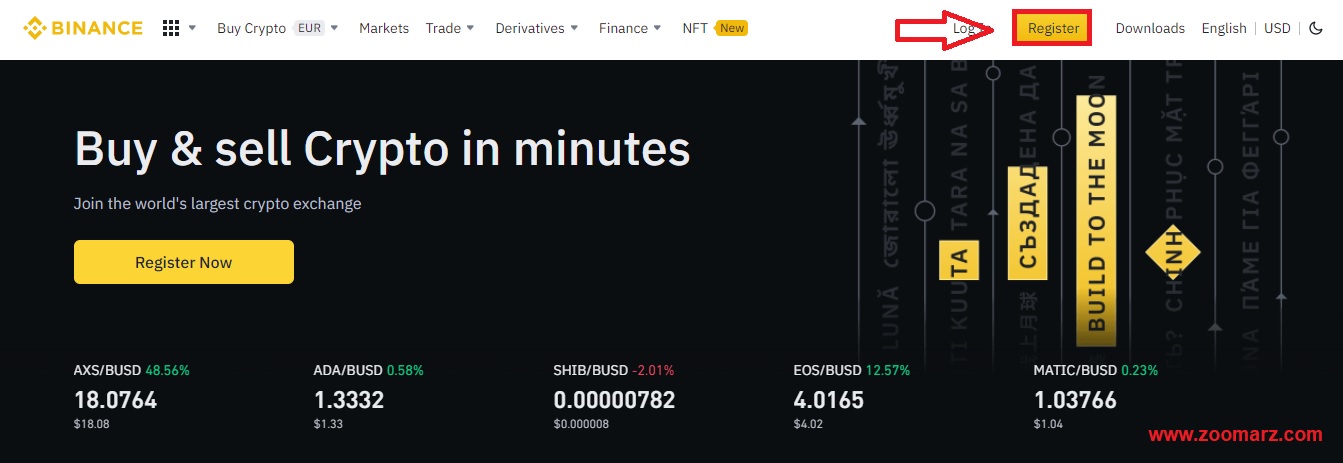This screenshot has height=463, width=1343.
Task: Open the MATIC/BUSD pair
Action: click(1075, 370)
